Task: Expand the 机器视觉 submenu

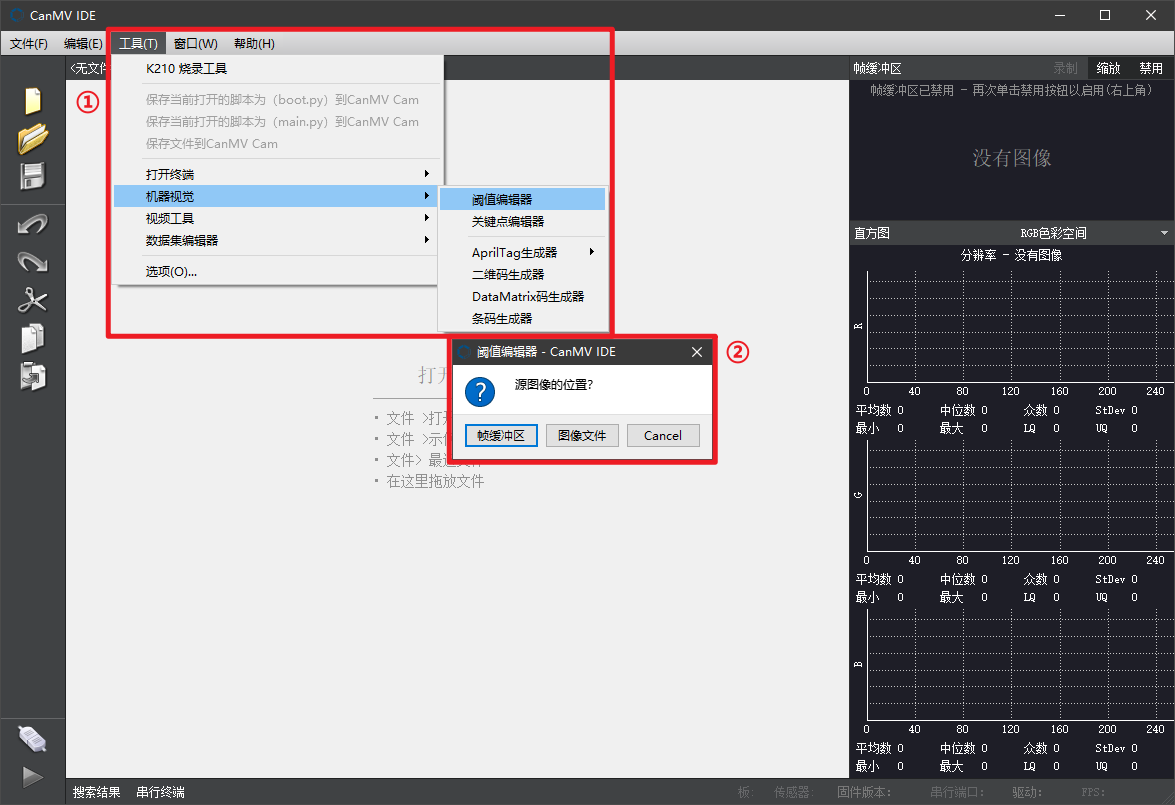Action: click(x=277, y=196)
